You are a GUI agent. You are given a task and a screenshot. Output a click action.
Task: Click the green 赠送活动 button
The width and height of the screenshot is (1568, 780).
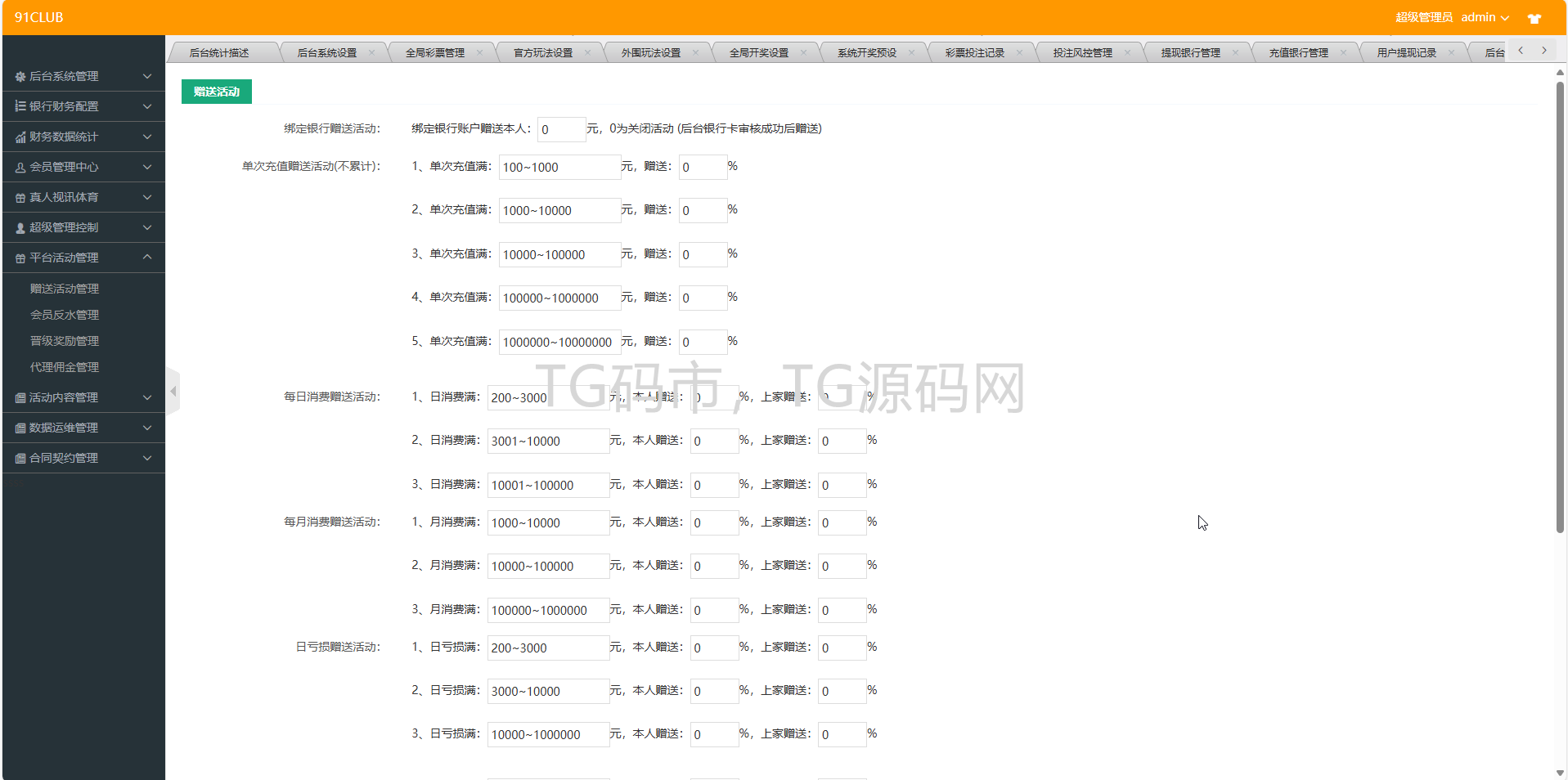point(217,92)
